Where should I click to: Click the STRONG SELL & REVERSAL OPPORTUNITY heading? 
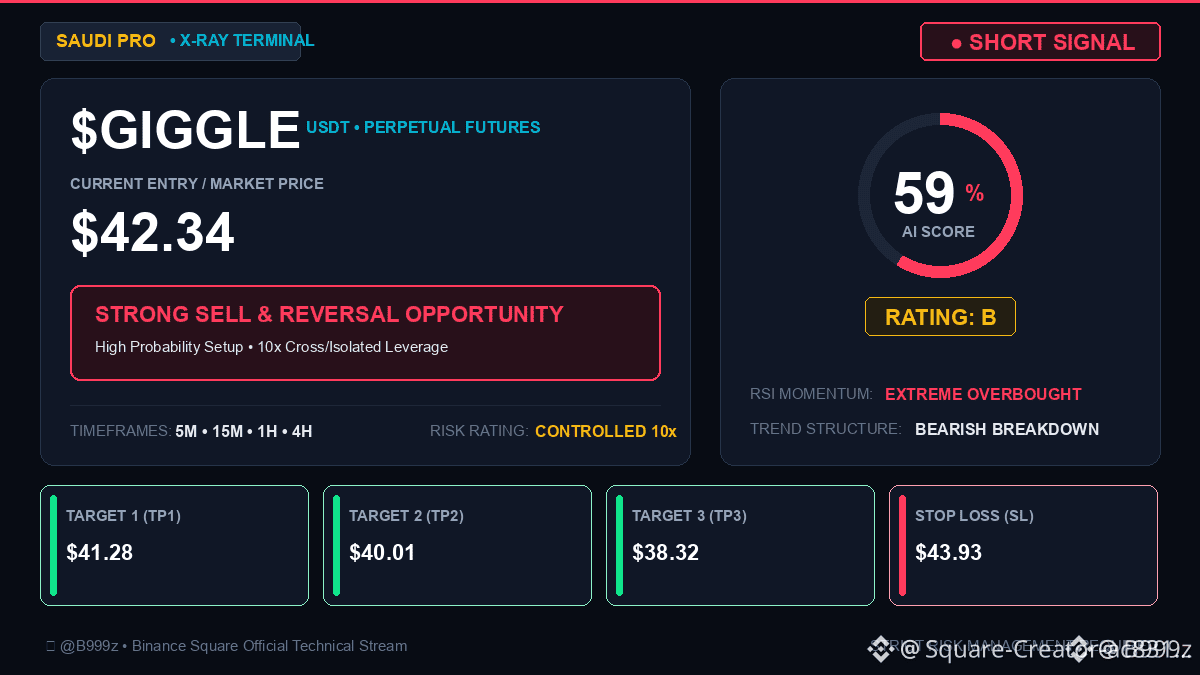point(329,314)
